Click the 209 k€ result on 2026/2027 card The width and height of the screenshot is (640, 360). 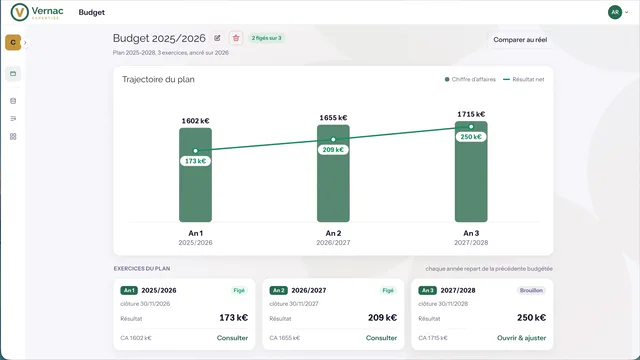click(x=382, y=318)
